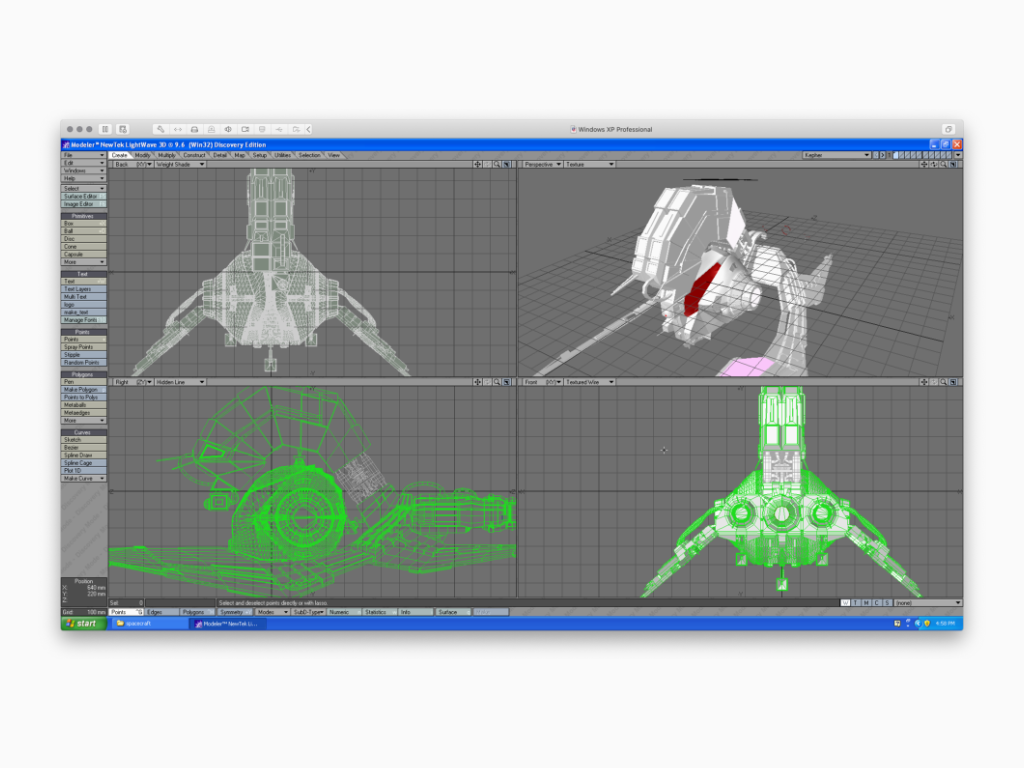1024x768 pixels.
Task: Click the network arrows icon in VM toolbar
Action: click(178, 129)
